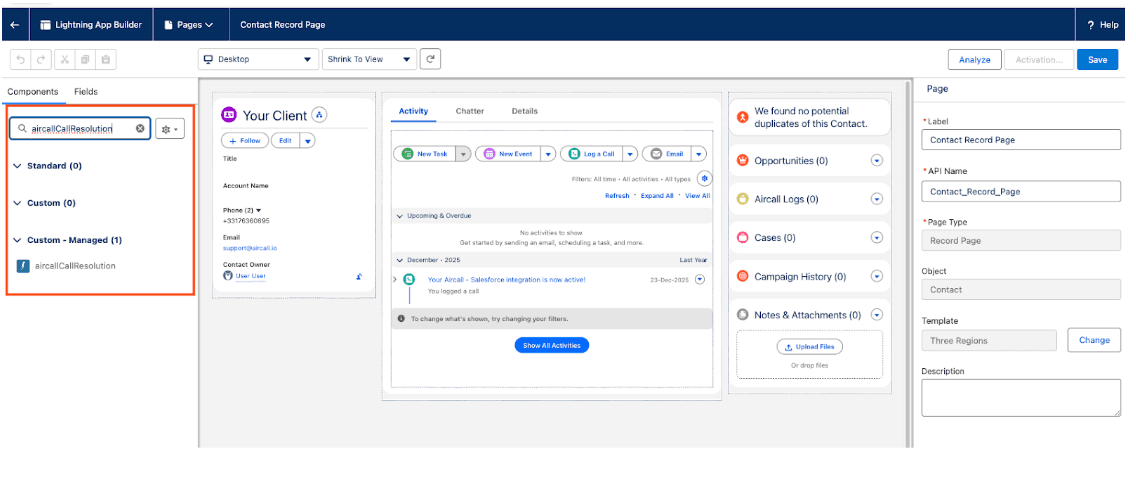This screenshot has height=488, width=1136.
Task: Expand the Standard components section
Action: 17,166
